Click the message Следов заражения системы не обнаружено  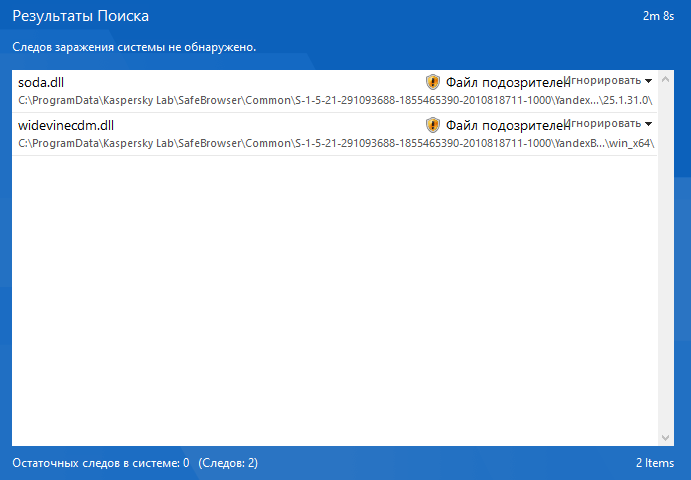click(x=134, y=47)
